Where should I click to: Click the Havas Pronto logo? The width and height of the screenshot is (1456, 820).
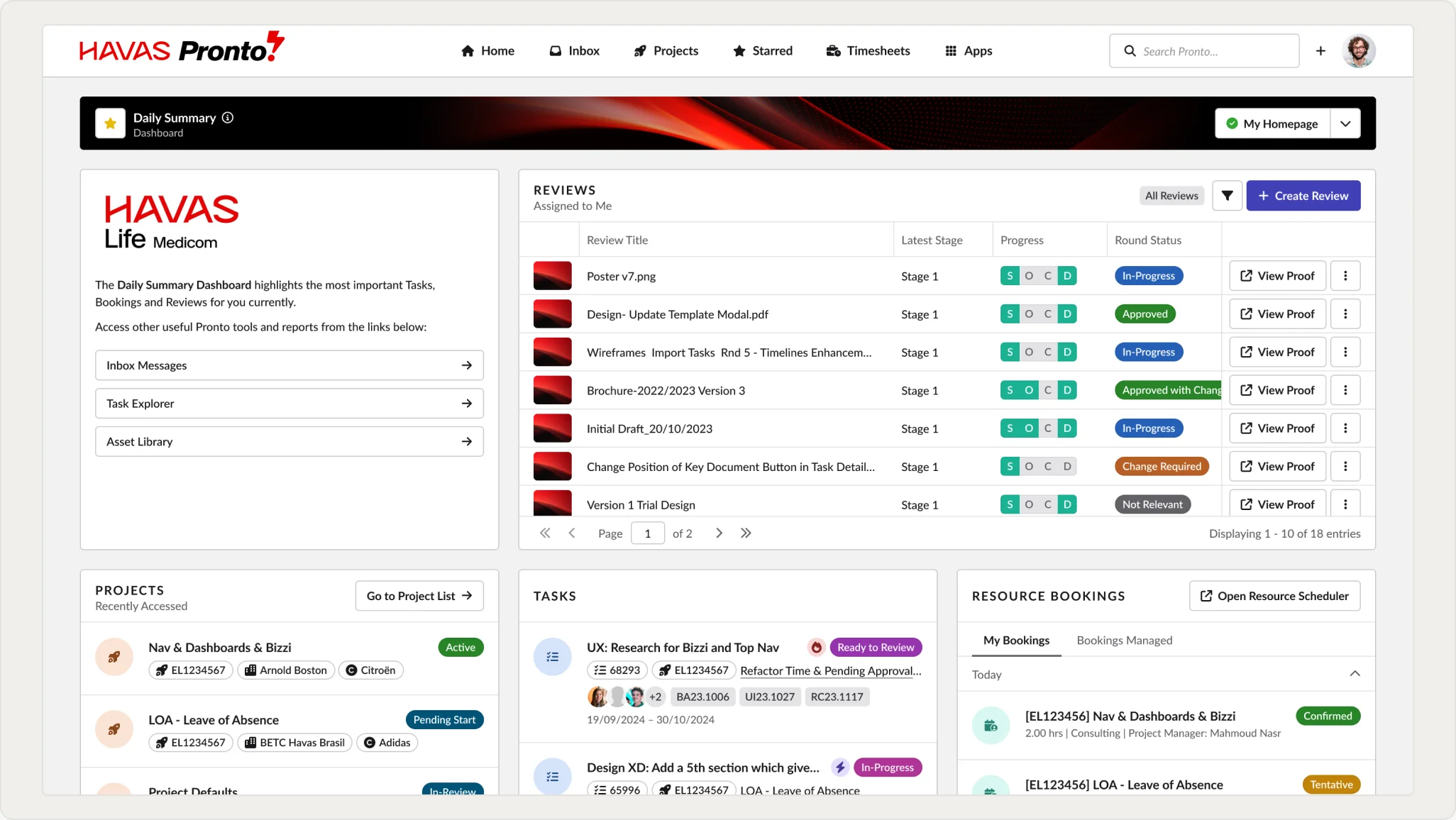click(182, 48)
